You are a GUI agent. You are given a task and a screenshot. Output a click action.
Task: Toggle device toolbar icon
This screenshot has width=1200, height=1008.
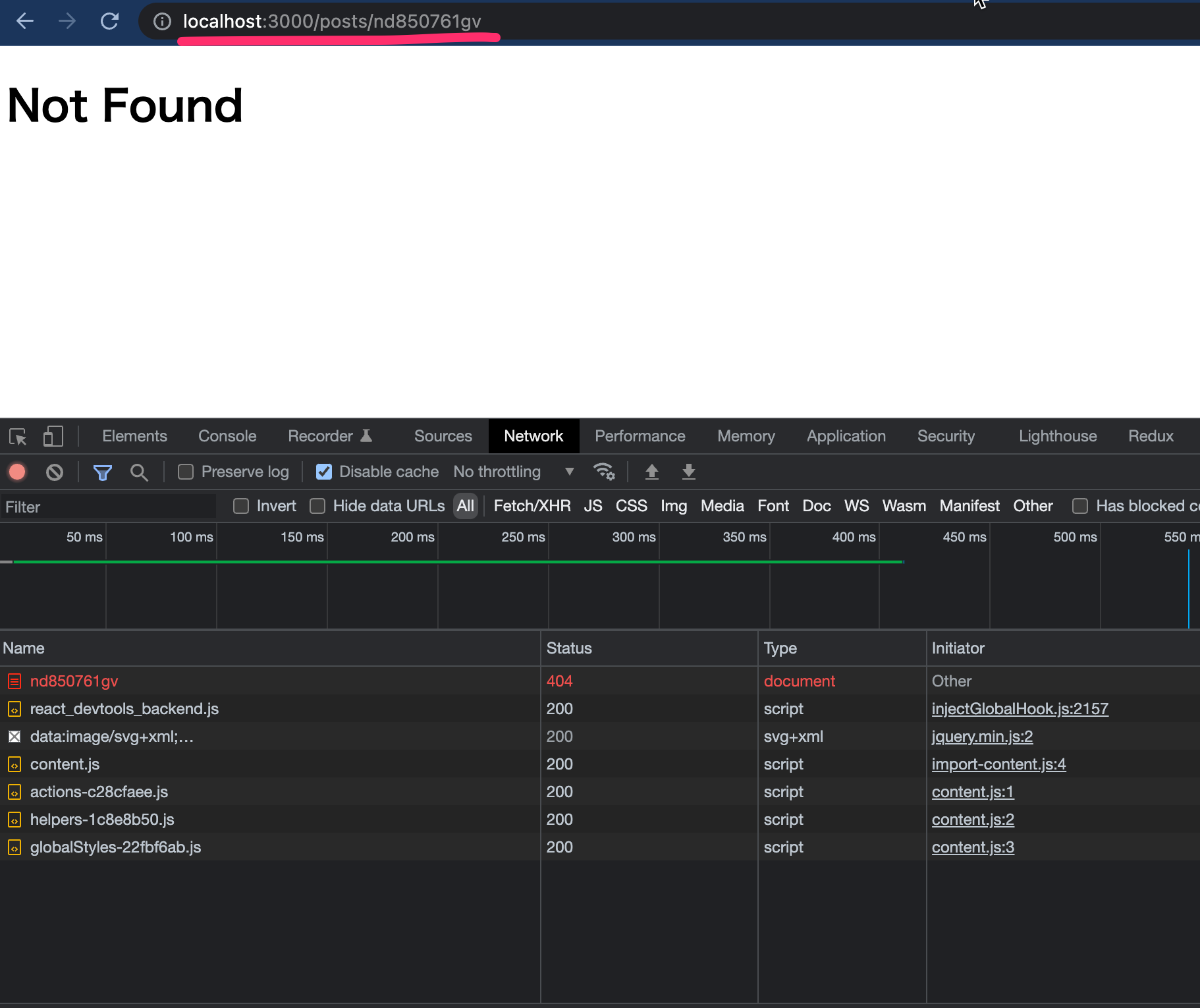click(x=53, y=436)
